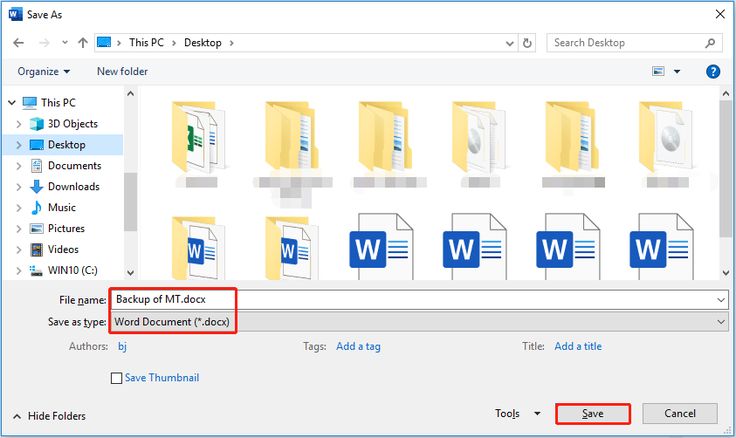Open Downloads in the navigation pane
736x438 pixels.
coord(73,187)
